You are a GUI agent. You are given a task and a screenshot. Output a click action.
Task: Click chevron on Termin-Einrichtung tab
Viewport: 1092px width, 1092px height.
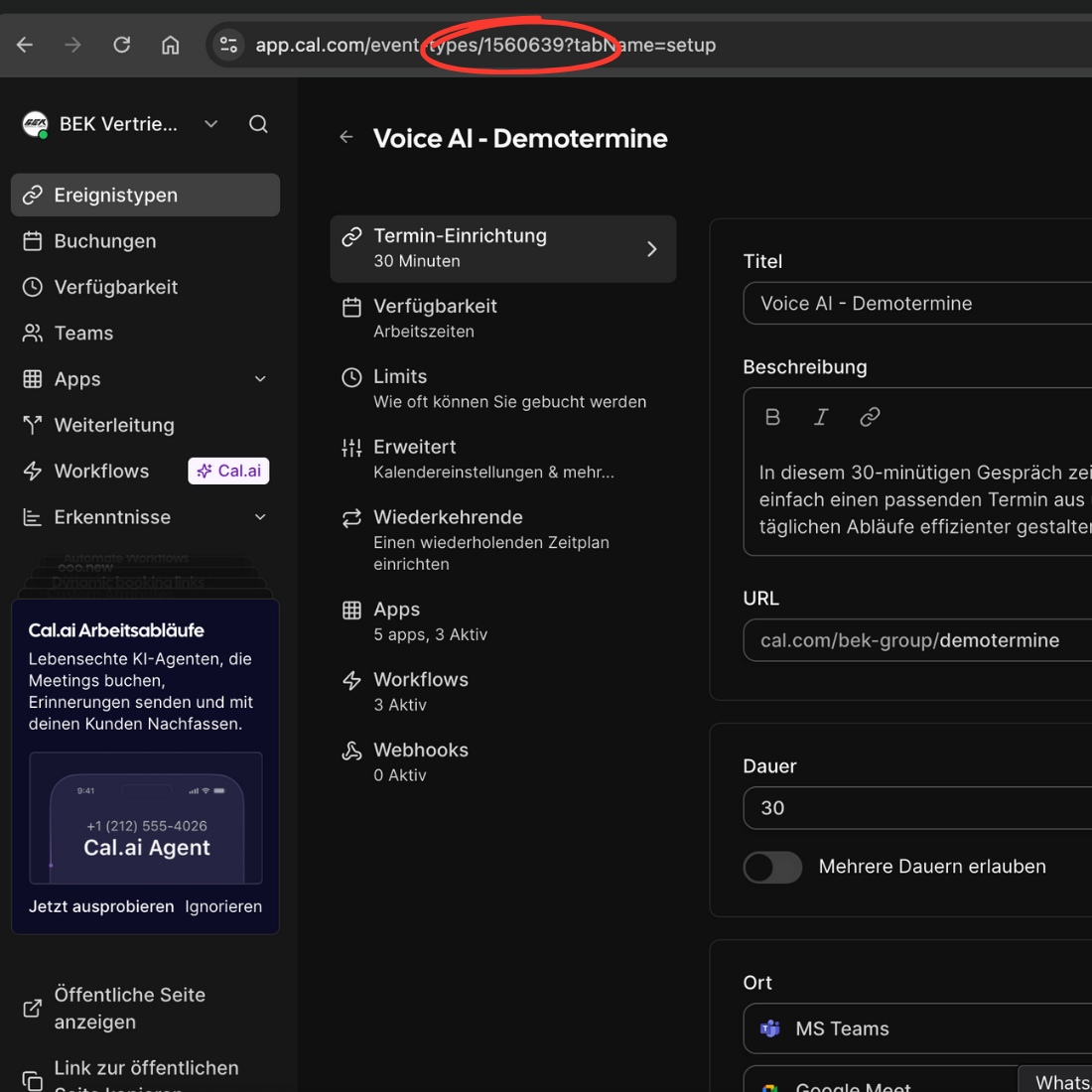652,248
